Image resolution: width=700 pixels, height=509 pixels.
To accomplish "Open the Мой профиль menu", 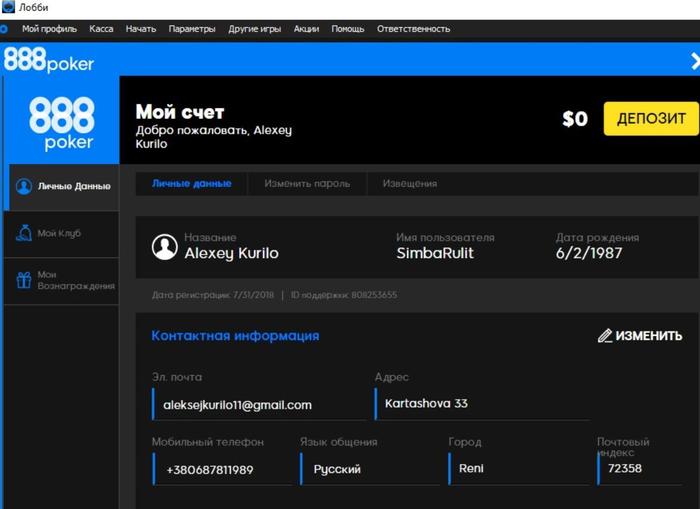I will point(49,29).
